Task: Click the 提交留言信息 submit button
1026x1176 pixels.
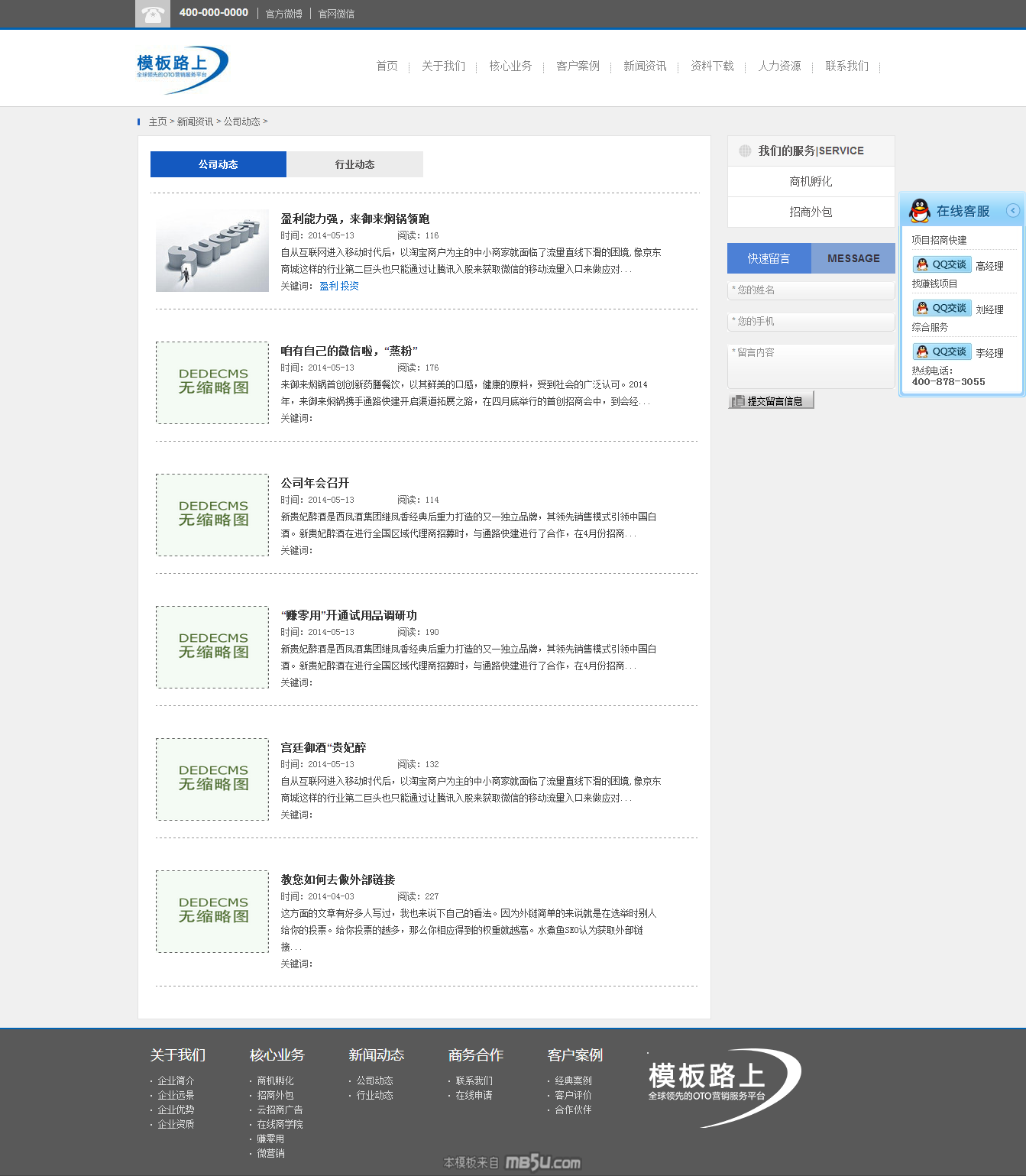Action: point(771,400)
